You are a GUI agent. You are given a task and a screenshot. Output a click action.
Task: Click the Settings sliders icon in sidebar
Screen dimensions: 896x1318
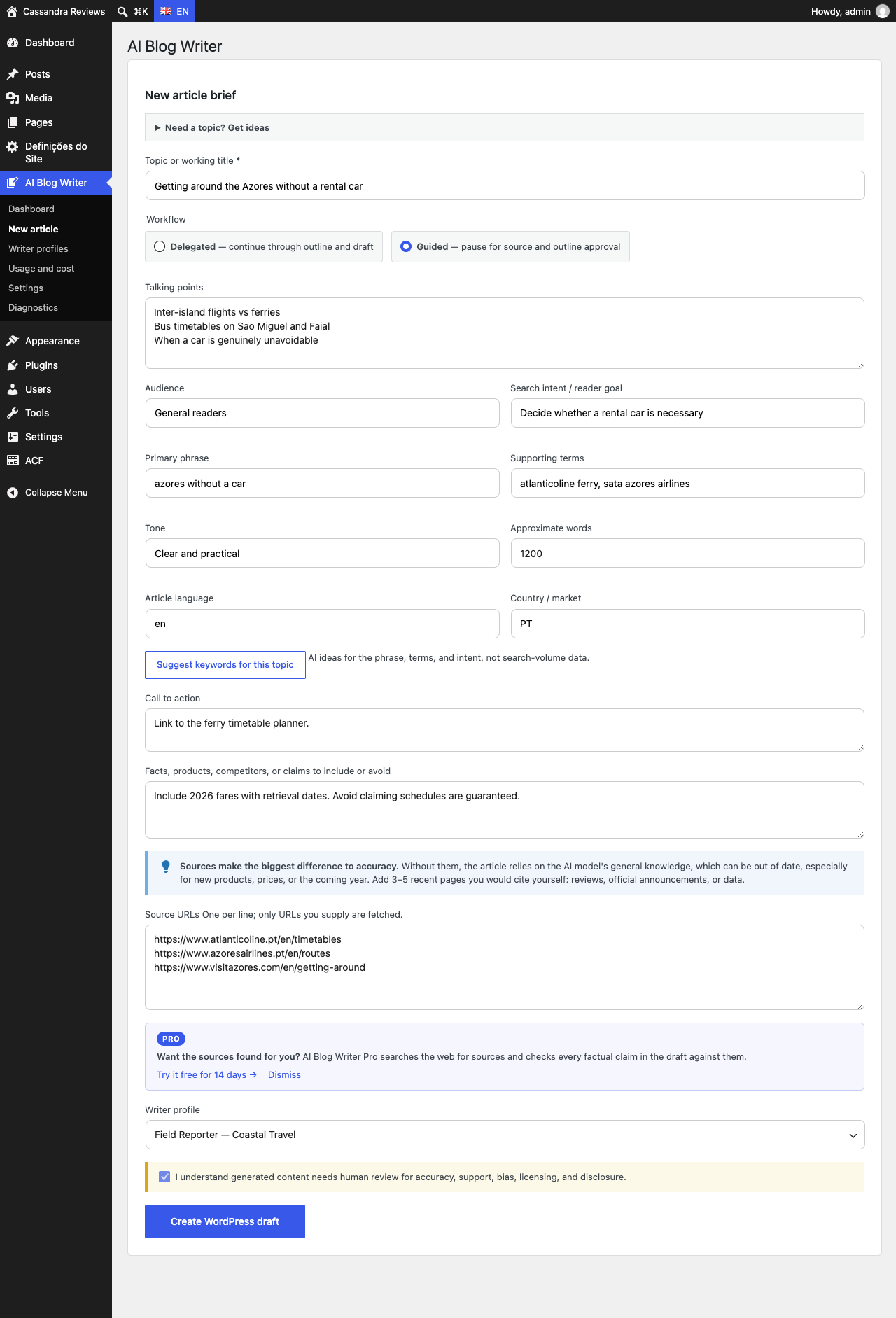pos(13,437)
